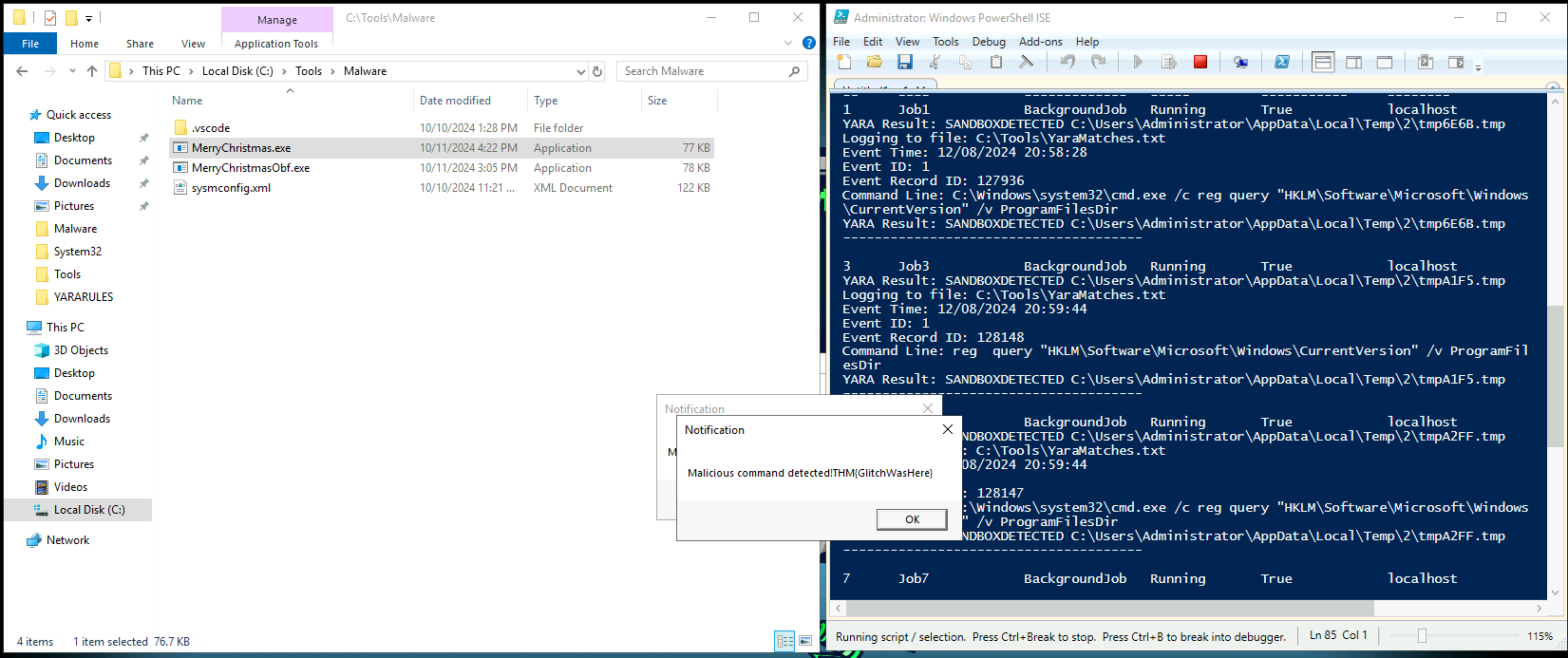The image size is (1568, 658).
Task: Adjust the zoom slider in ISE status bar
Action: (1422, 636)
